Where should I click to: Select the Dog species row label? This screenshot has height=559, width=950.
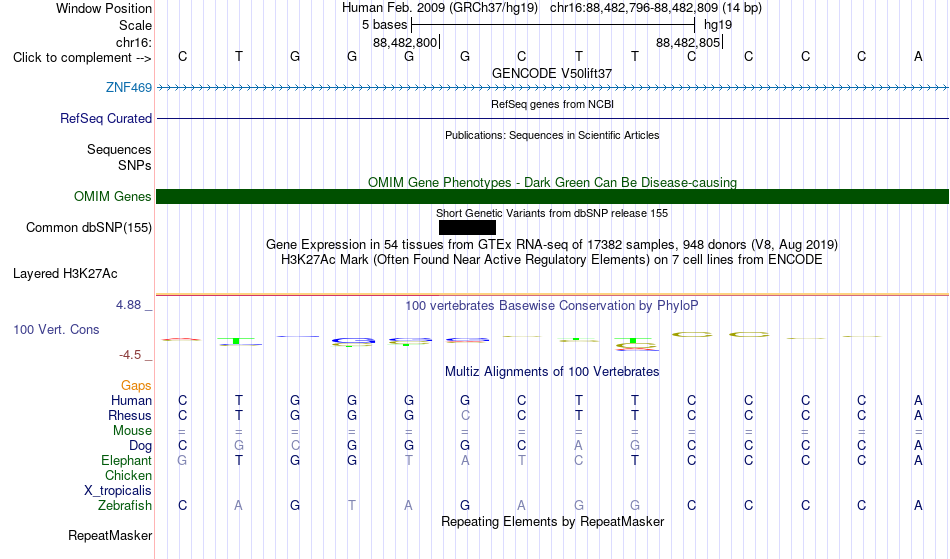tap(140, 446)
